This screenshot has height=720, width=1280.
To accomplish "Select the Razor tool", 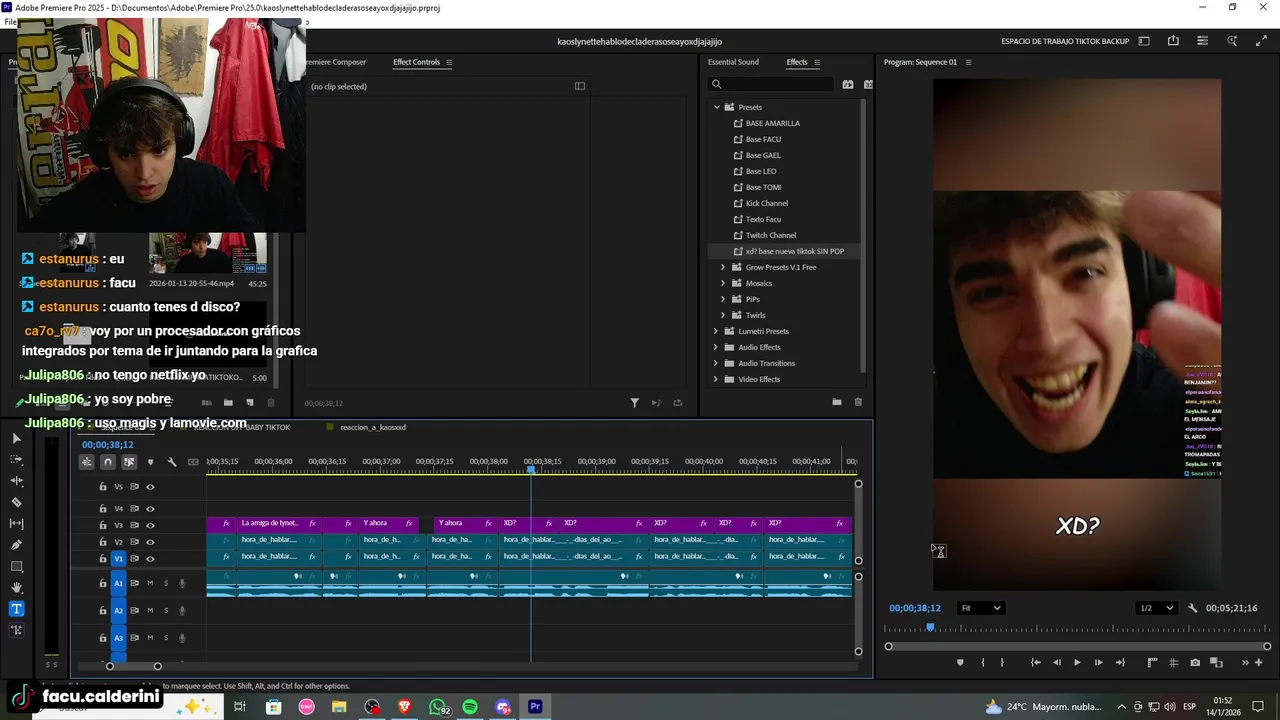I will [16, 502].
